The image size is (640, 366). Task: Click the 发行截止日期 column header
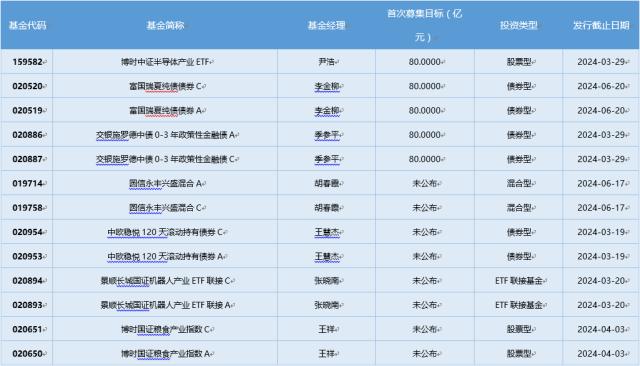(x=601, y=25)
